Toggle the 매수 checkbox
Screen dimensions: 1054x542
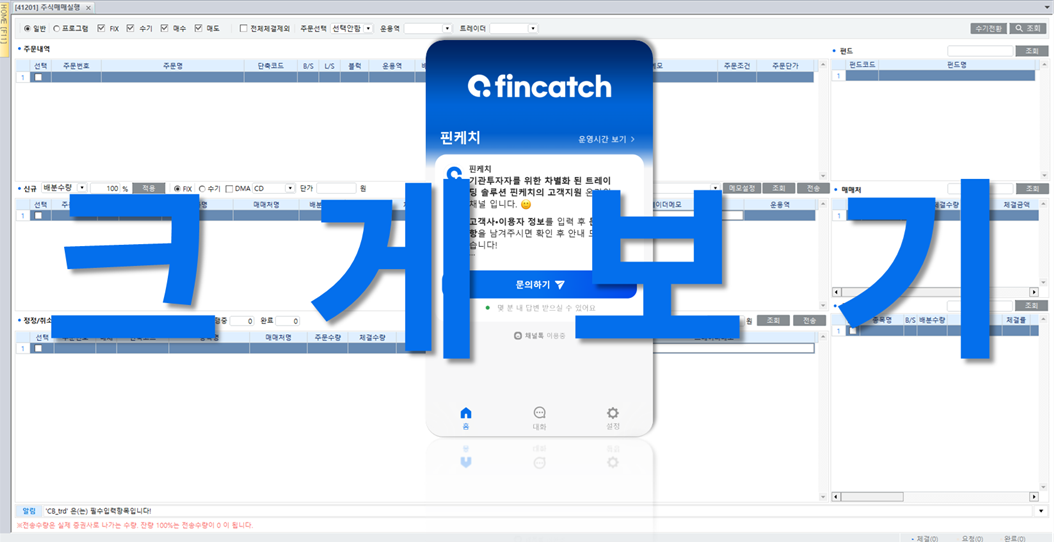point(165,28)
